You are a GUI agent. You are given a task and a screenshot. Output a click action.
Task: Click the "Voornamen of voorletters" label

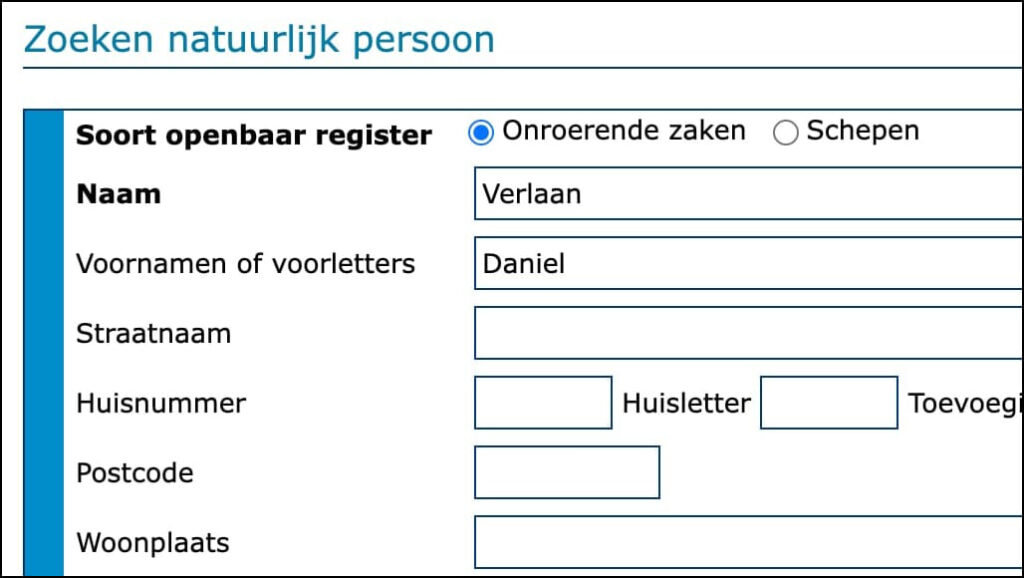(x=246, y=264)
